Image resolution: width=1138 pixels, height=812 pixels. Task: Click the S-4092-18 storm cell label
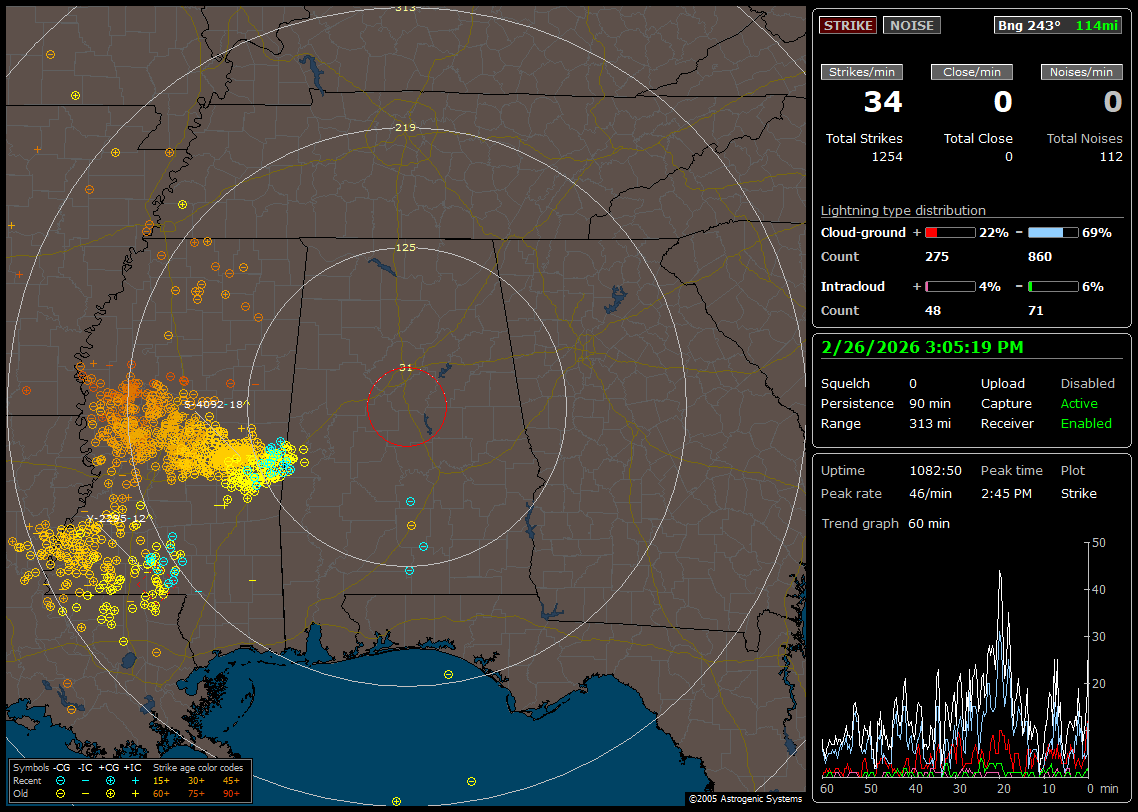point(214,404)
